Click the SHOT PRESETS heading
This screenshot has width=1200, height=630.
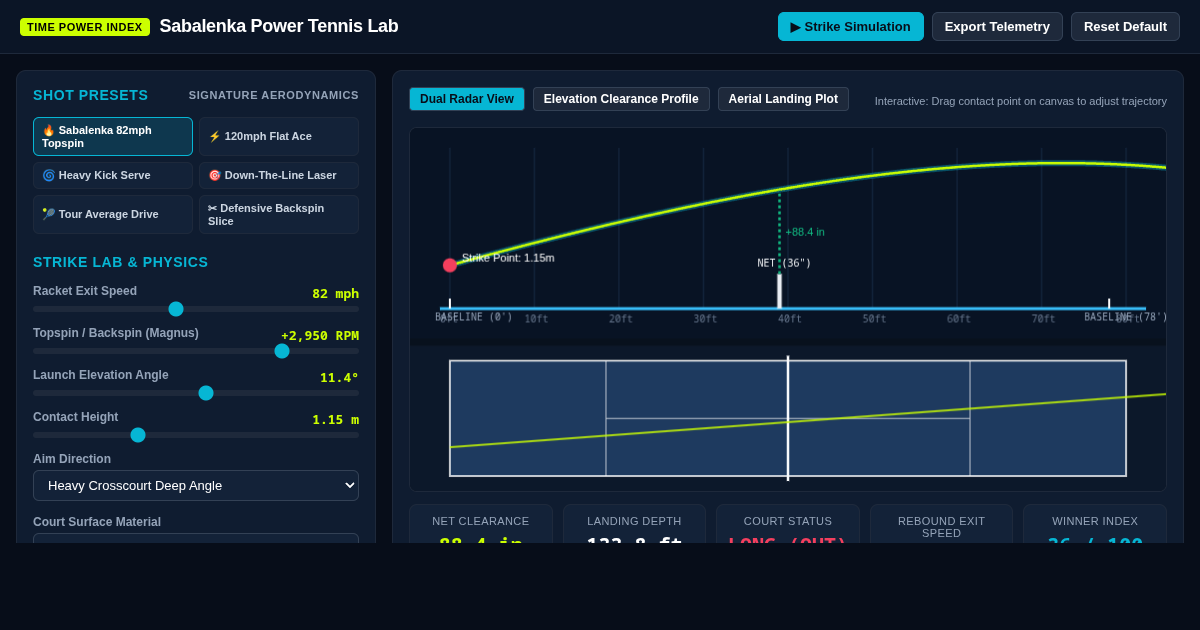pos(91,95)
